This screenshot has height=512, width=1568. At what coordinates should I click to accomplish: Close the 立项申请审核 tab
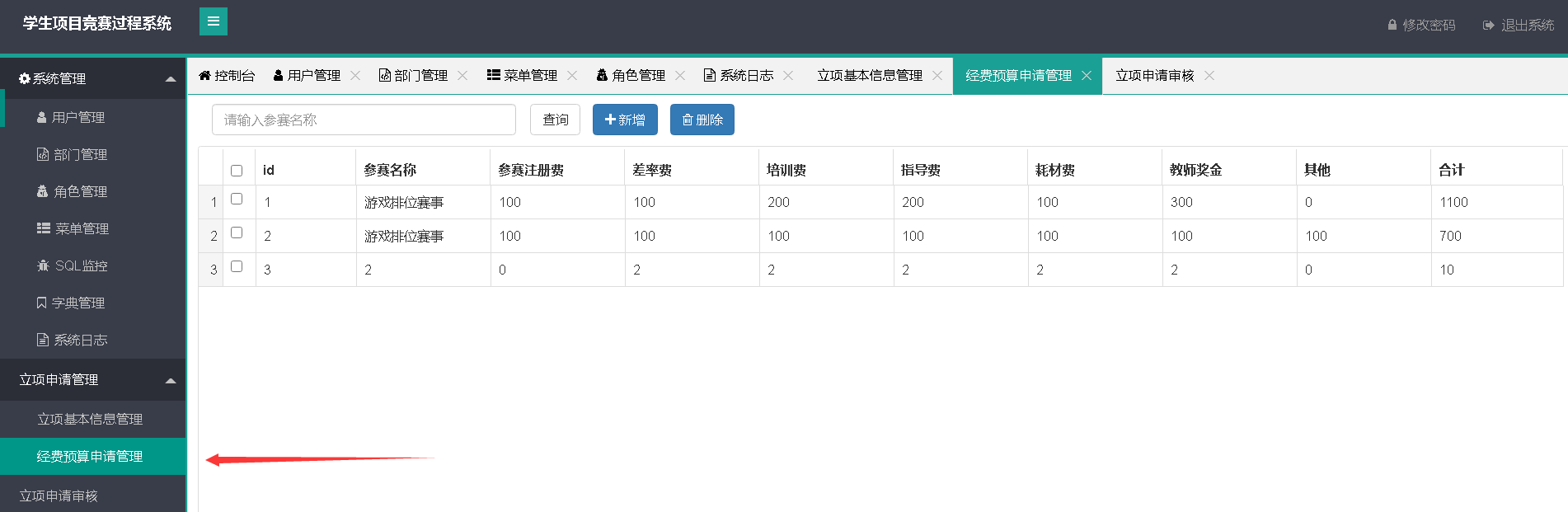[x=1209, y=75]
